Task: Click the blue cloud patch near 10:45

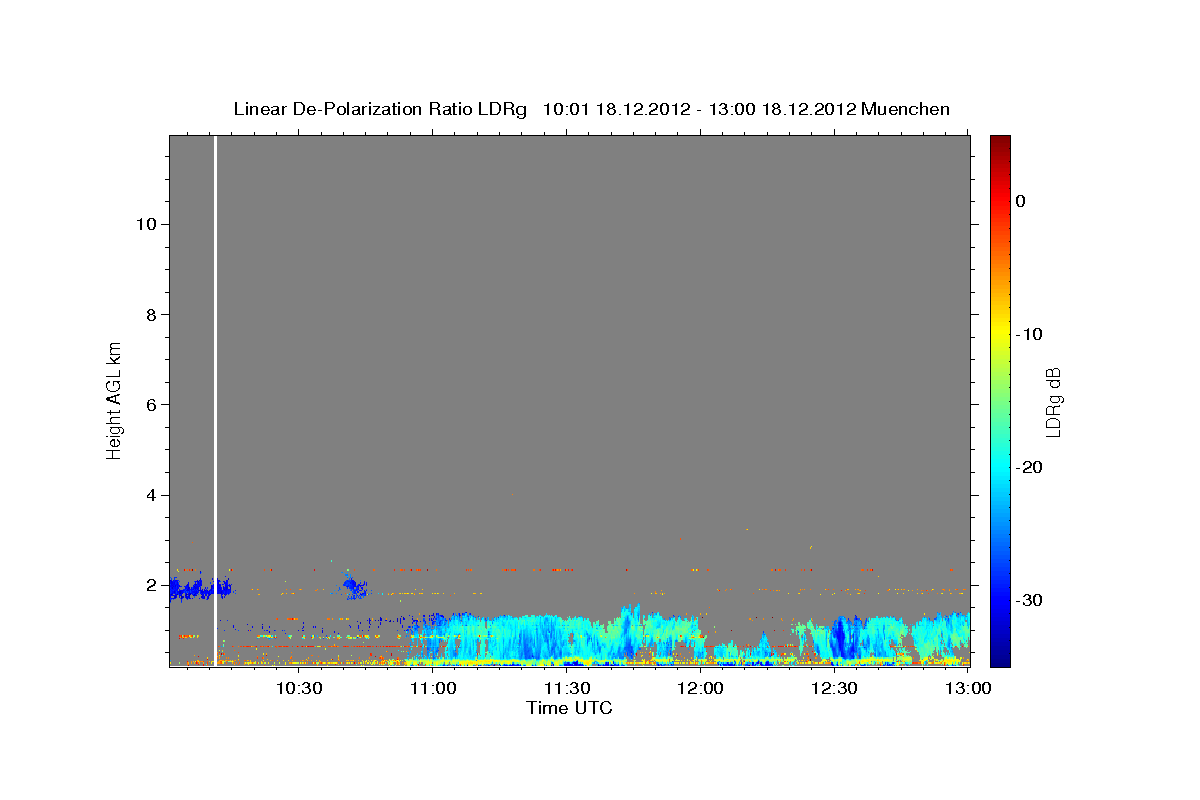Action: (356, 587)
